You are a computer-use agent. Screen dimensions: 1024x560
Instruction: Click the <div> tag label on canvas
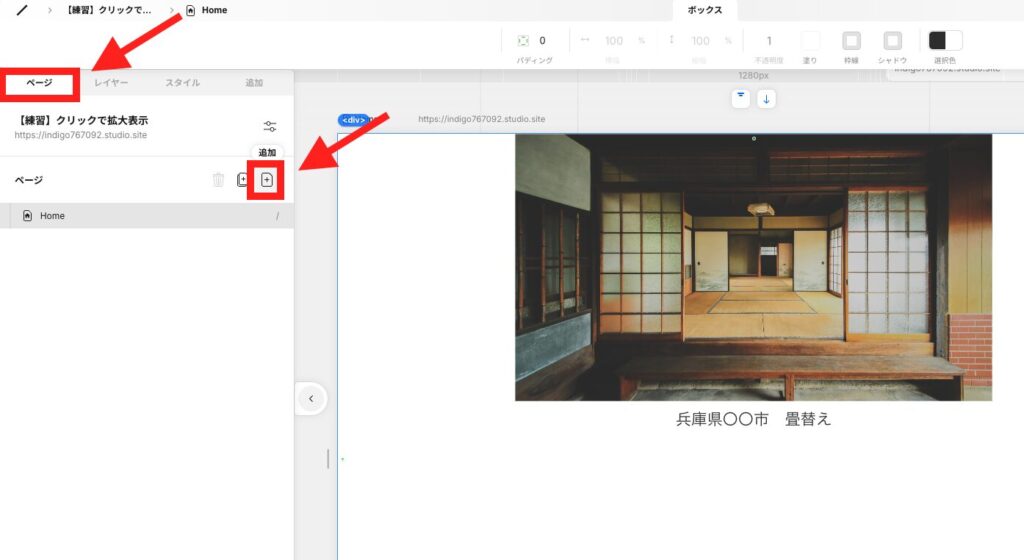(353, 119)
